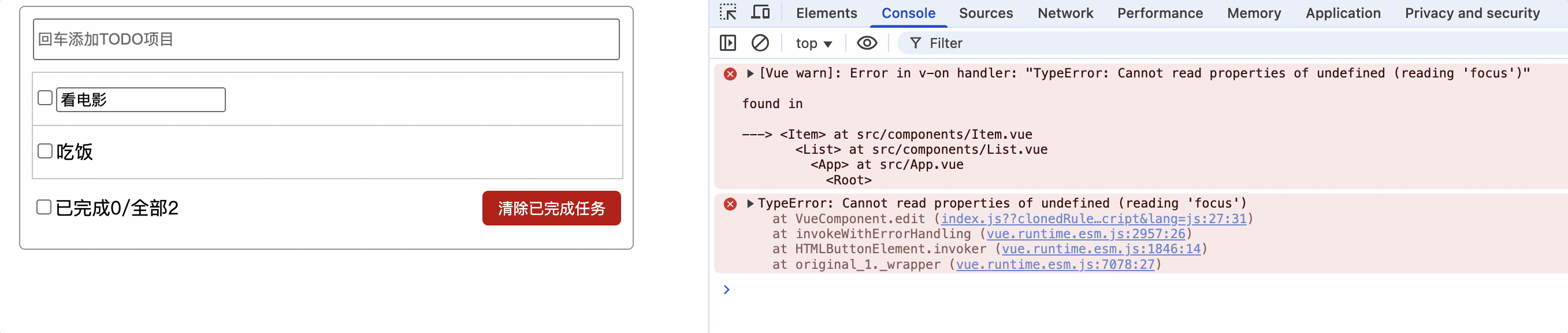Screen dimensions: 1568x333
Task: Toggle the 已完成 select-all checkbox
Action: click(x=44, y=208)
